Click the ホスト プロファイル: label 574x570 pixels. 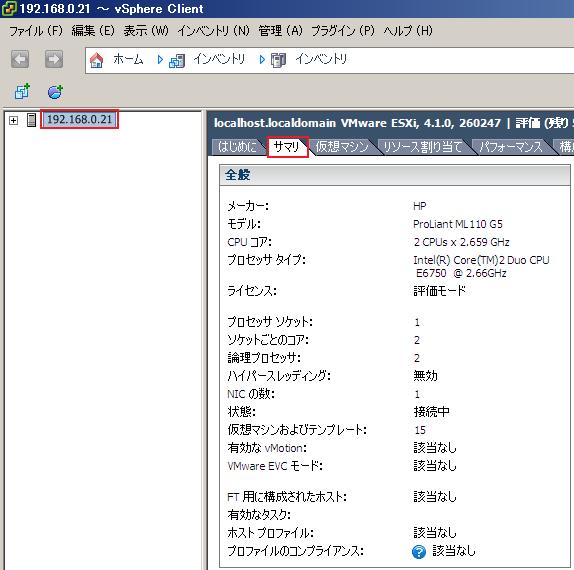(270, 533)
